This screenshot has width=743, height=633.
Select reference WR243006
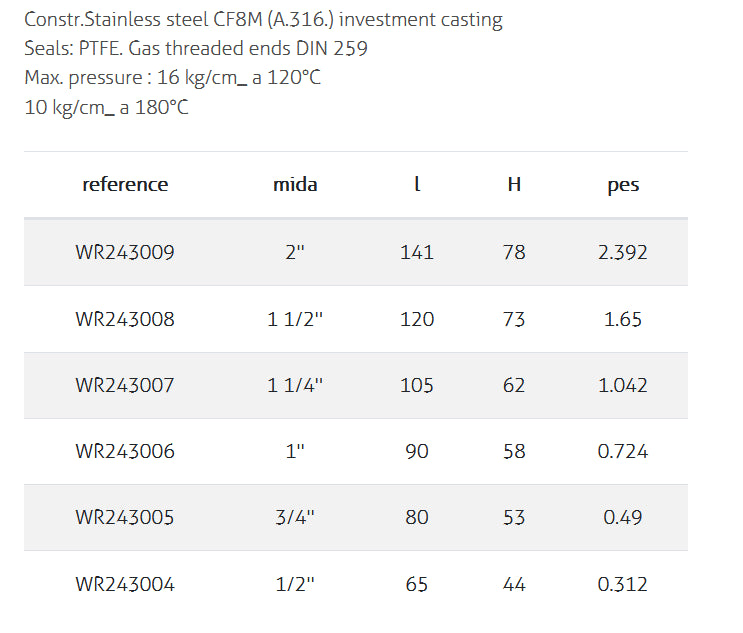pyautogui.click(x=125, y=451)
